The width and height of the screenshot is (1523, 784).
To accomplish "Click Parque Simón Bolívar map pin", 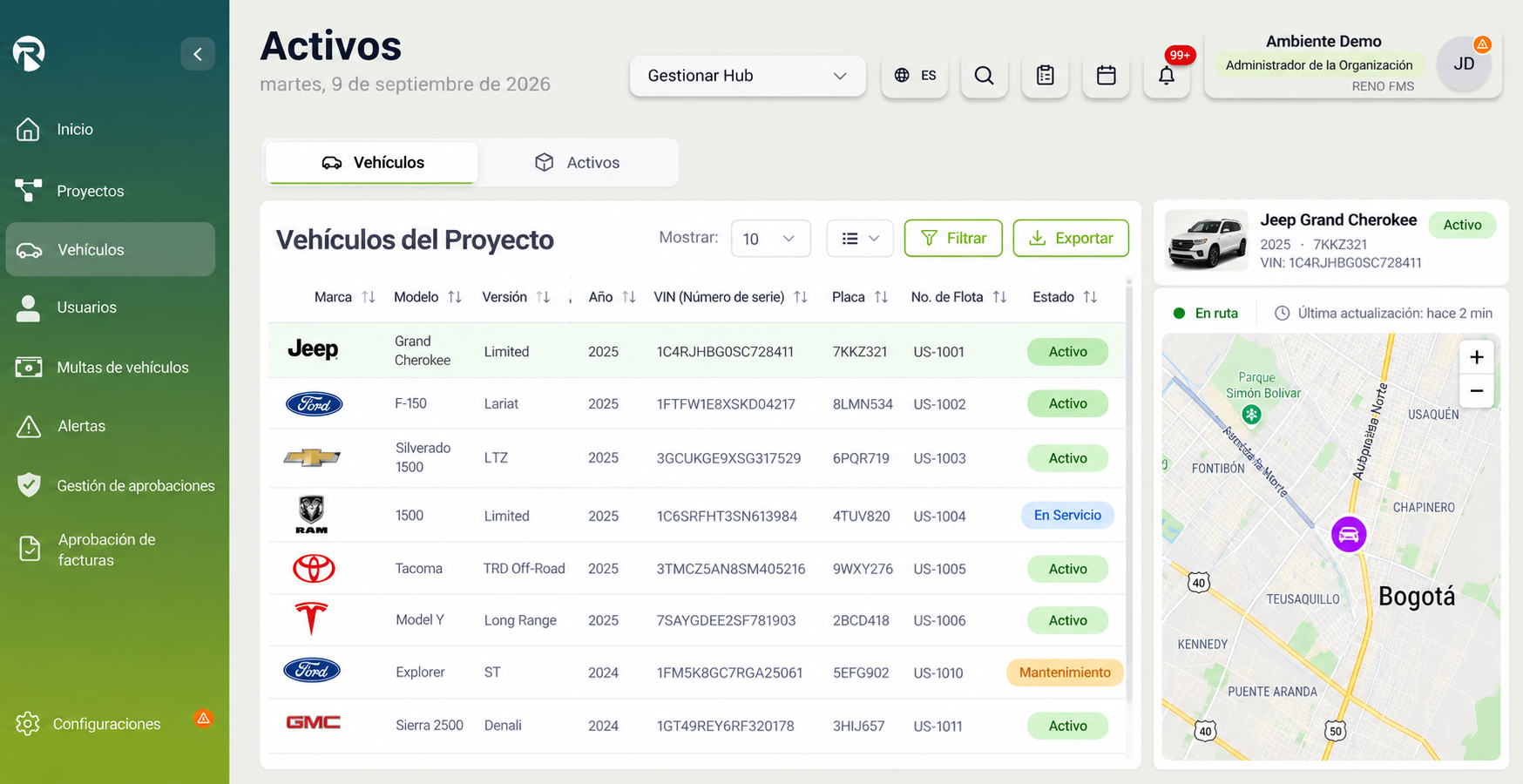I will [1251, 415].
